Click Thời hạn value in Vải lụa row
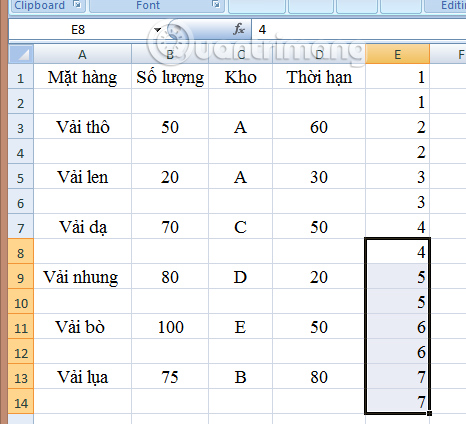The height and width of the screenshot is (424, 466). (319, 376)
